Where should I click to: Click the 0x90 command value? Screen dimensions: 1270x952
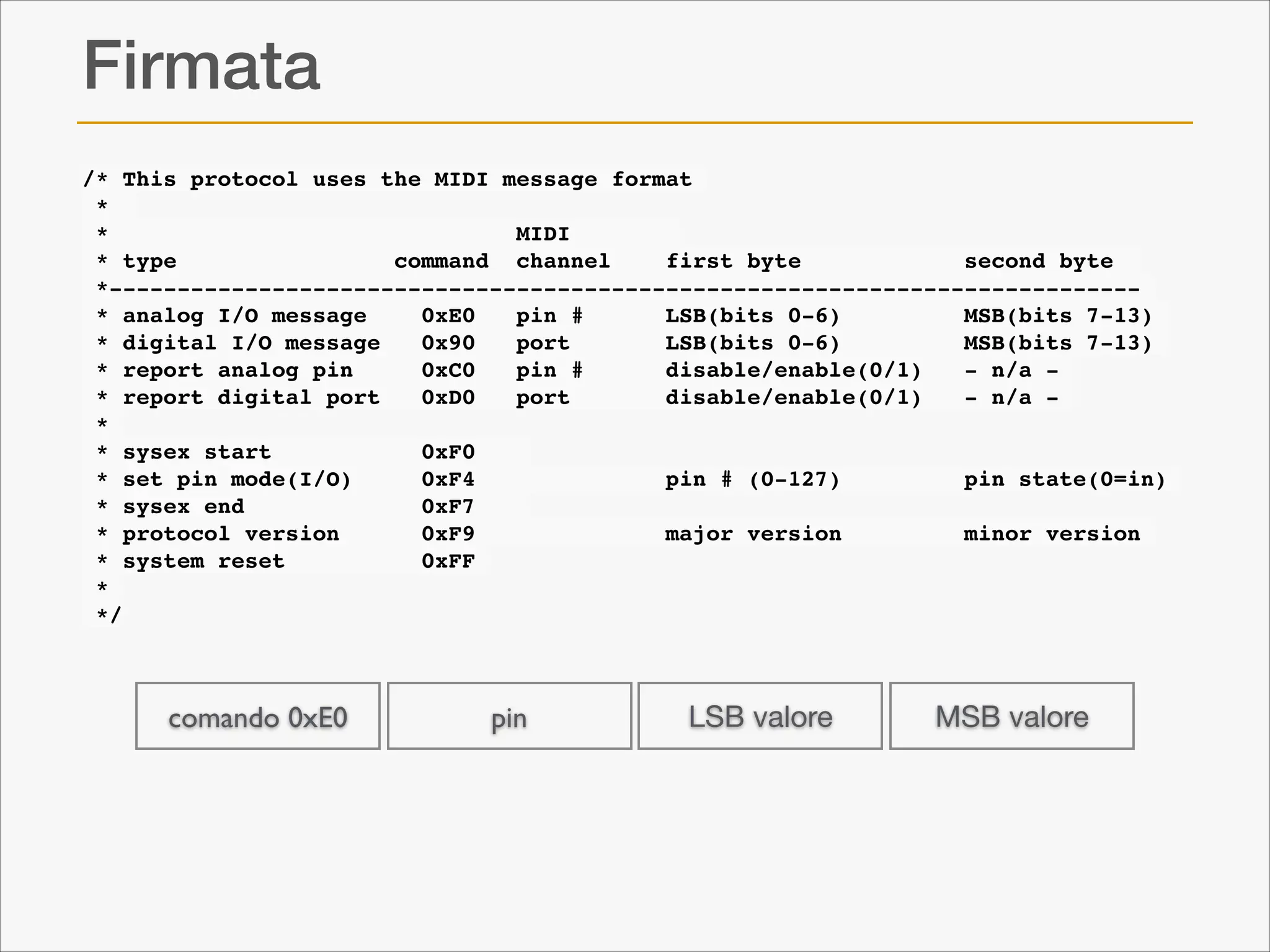coord(448,343)
